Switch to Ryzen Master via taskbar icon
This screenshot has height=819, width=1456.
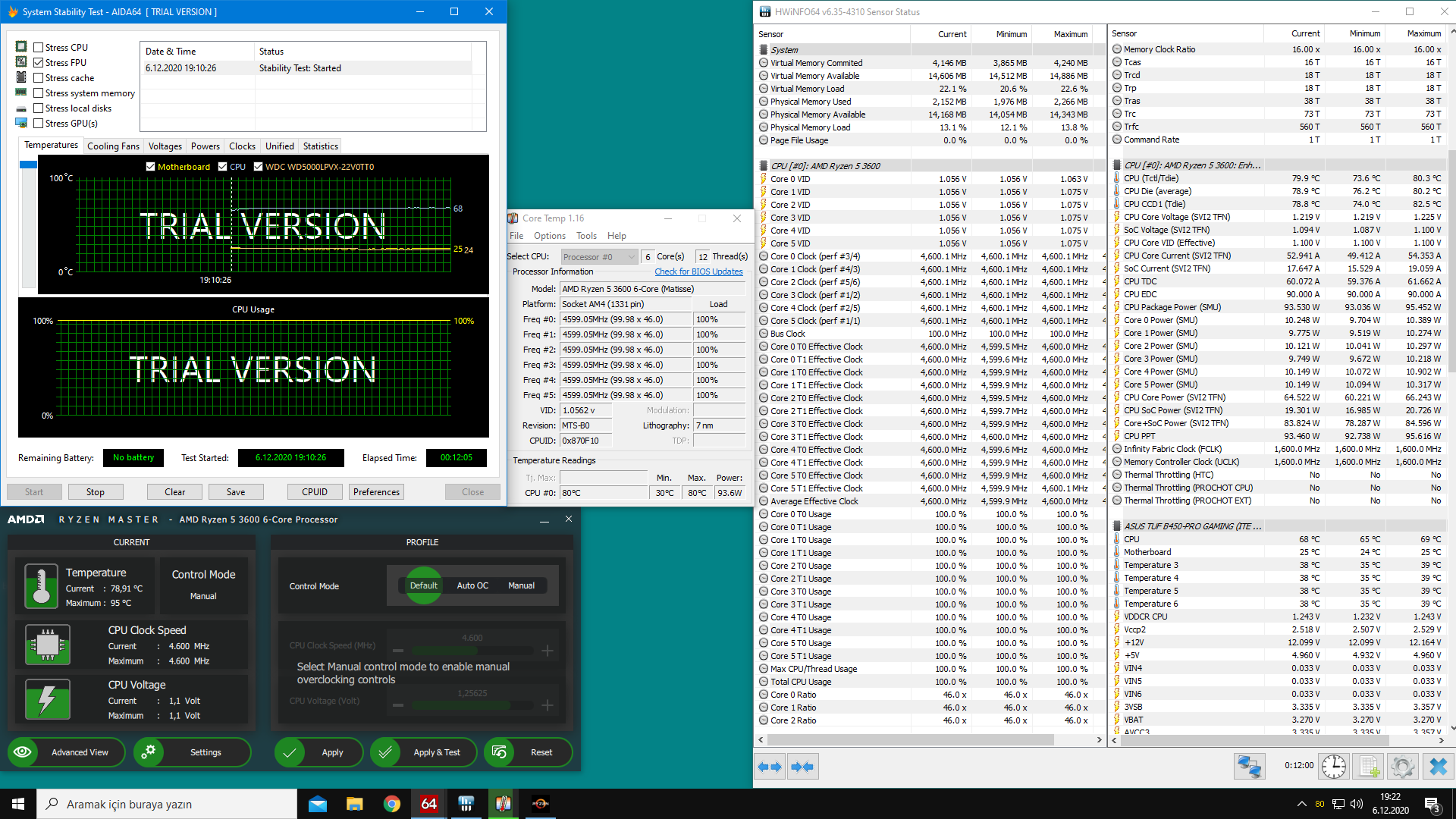[x=541, y=804]
